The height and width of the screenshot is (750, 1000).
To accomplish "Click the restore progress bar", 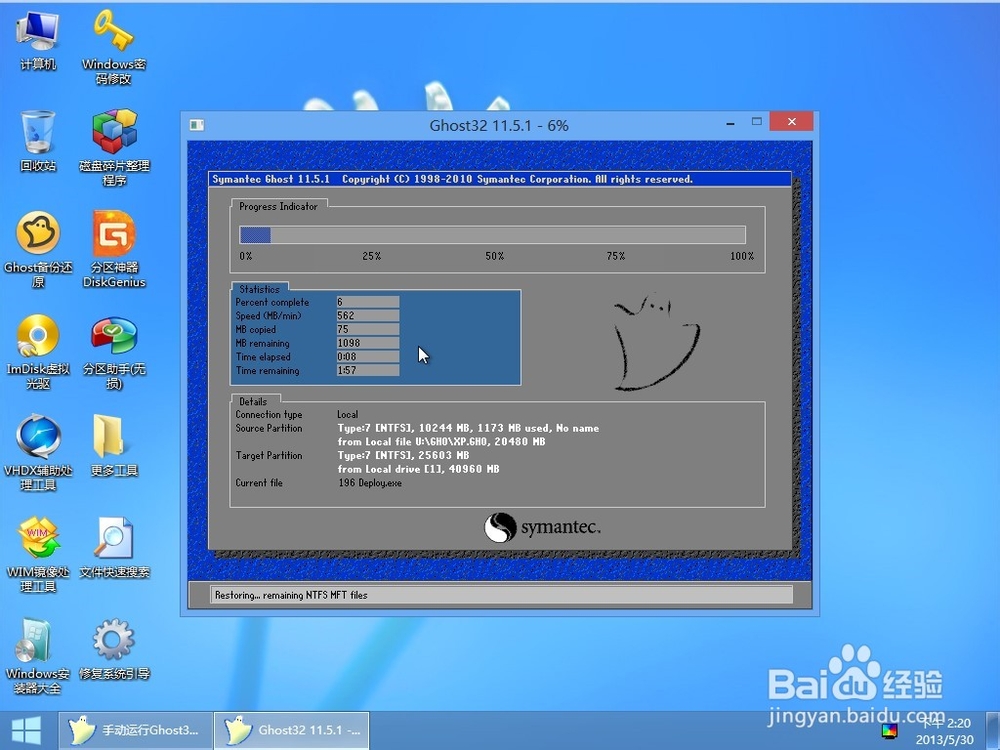I will click(x=492, y=235).
